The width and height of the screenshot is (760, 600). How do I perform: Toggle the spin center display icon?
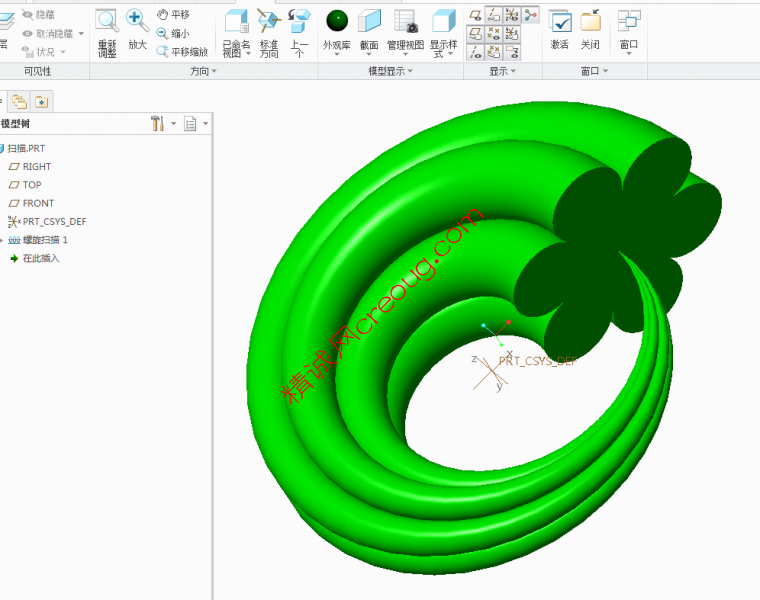[529, 14]
